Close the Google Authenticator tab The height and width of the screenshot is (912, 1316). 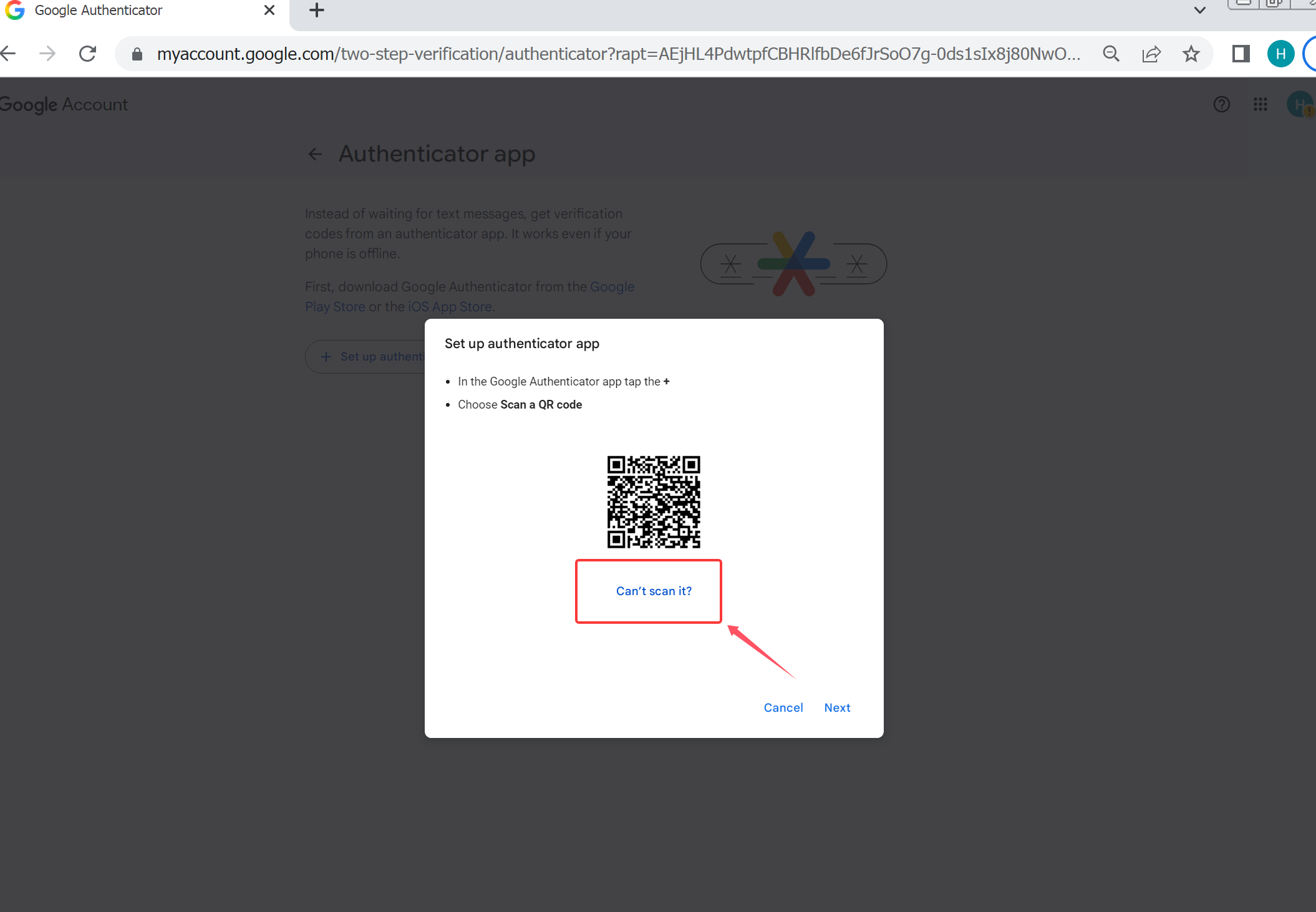pos(269,10)
